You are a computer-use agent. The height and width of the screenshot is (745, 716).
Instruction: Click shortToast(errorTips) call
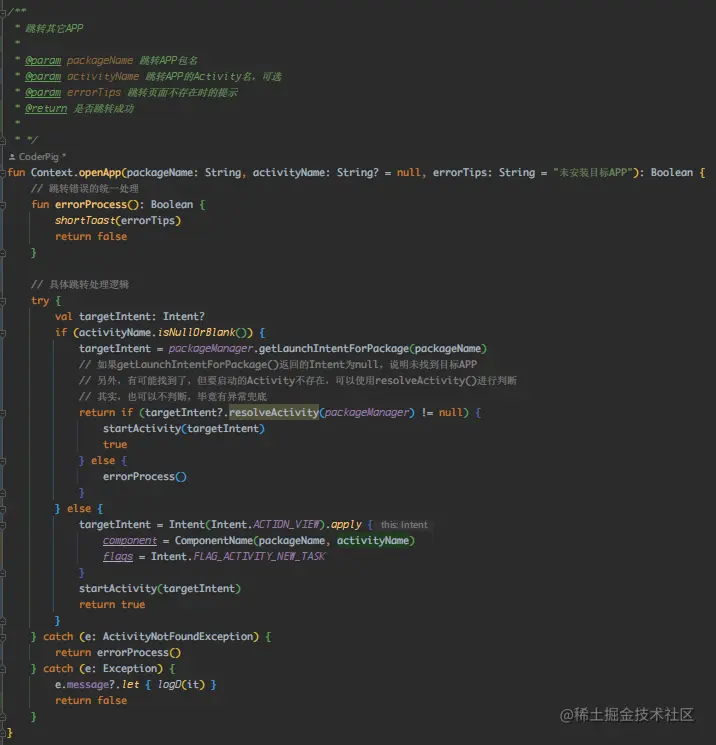pyautogui.click(x=118, y=220)
